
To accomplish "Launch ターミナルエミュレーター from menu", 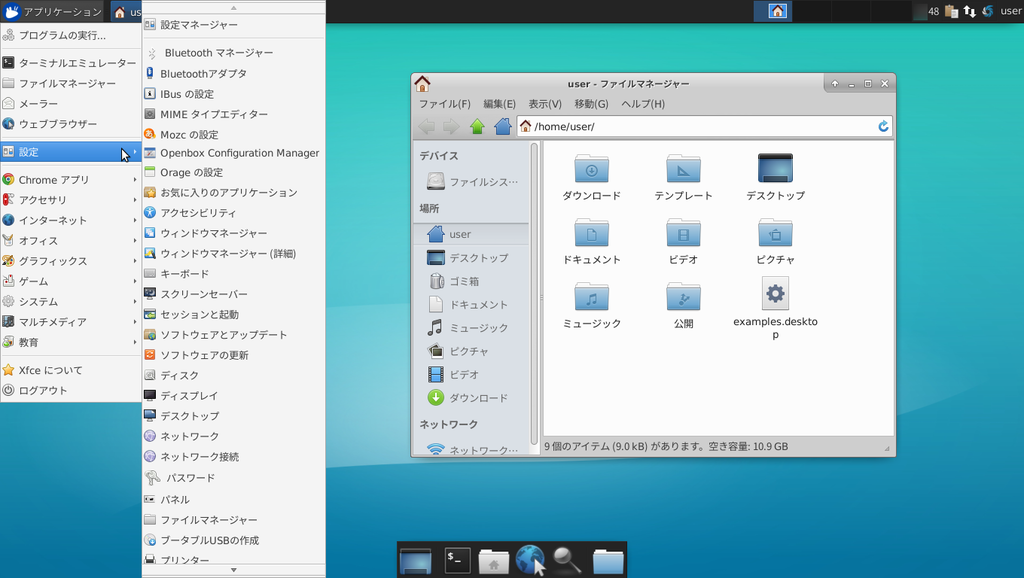I will click(71, 63).
